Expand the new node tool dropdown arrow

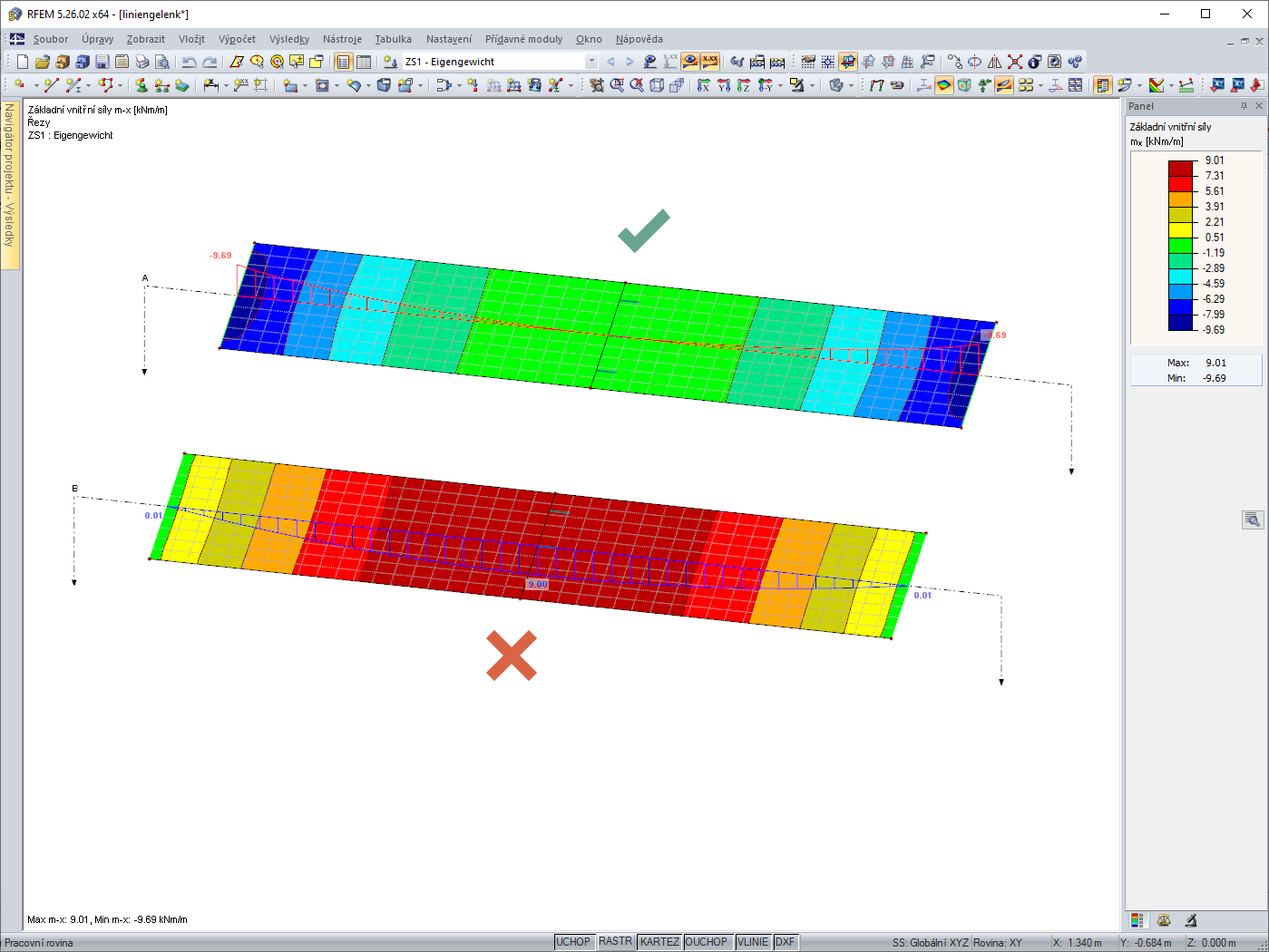(36, 85)
